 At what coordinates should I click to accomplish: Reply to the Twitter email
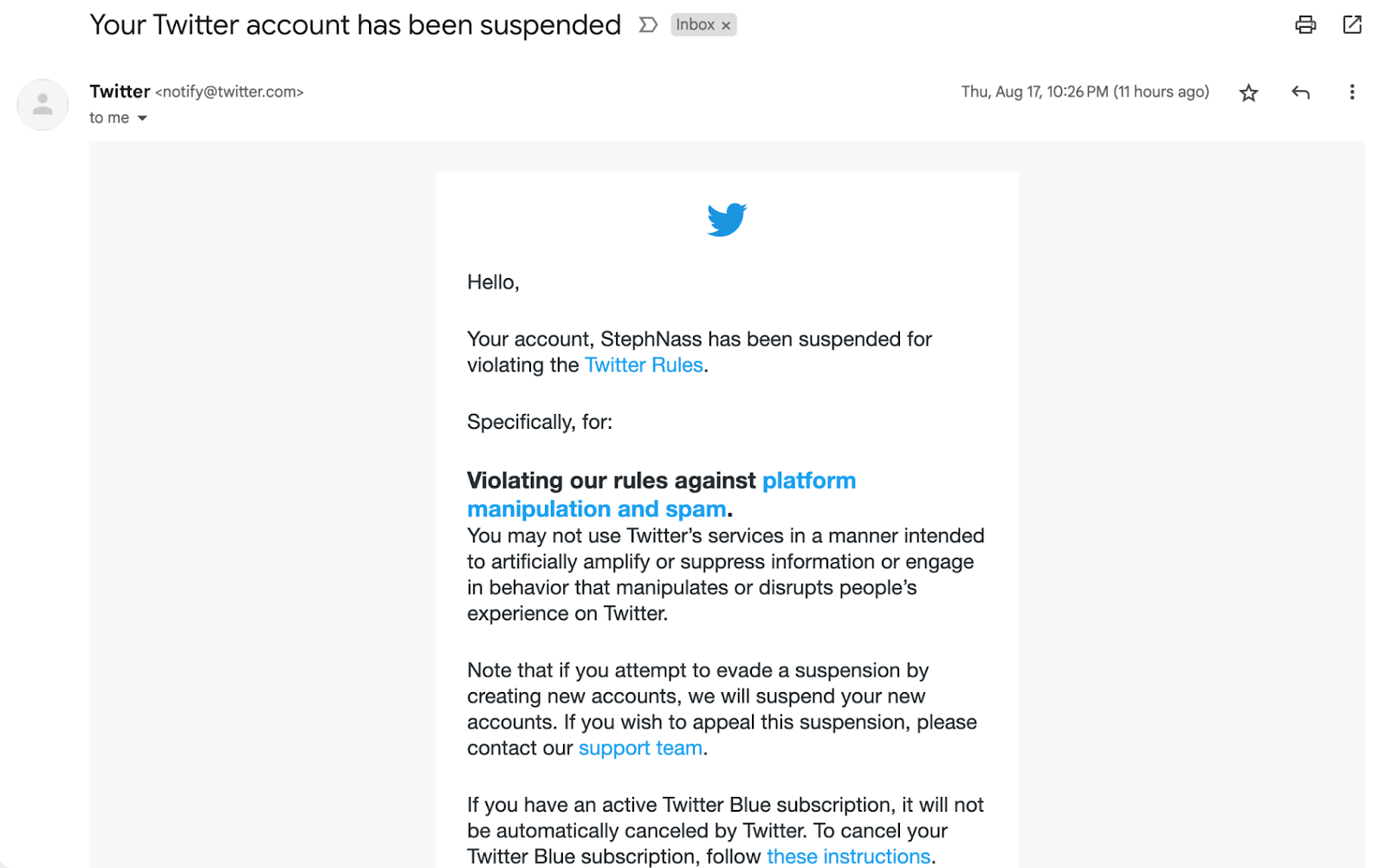(1299, 92)
